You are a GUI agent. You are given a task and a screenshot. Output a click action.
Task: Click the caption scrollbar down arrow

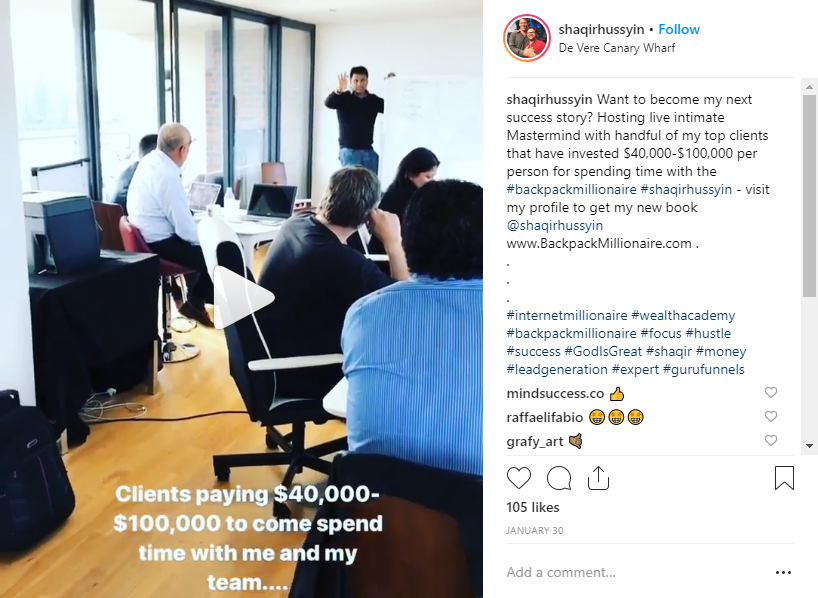809,446
